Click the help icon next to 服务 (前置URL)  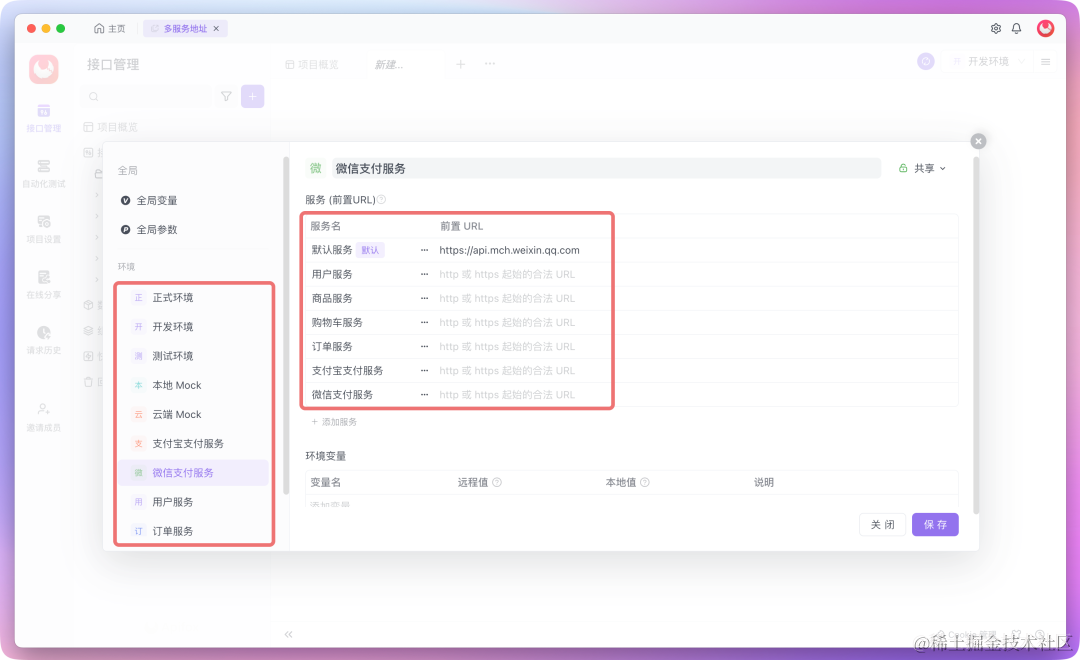pos(382,200)
